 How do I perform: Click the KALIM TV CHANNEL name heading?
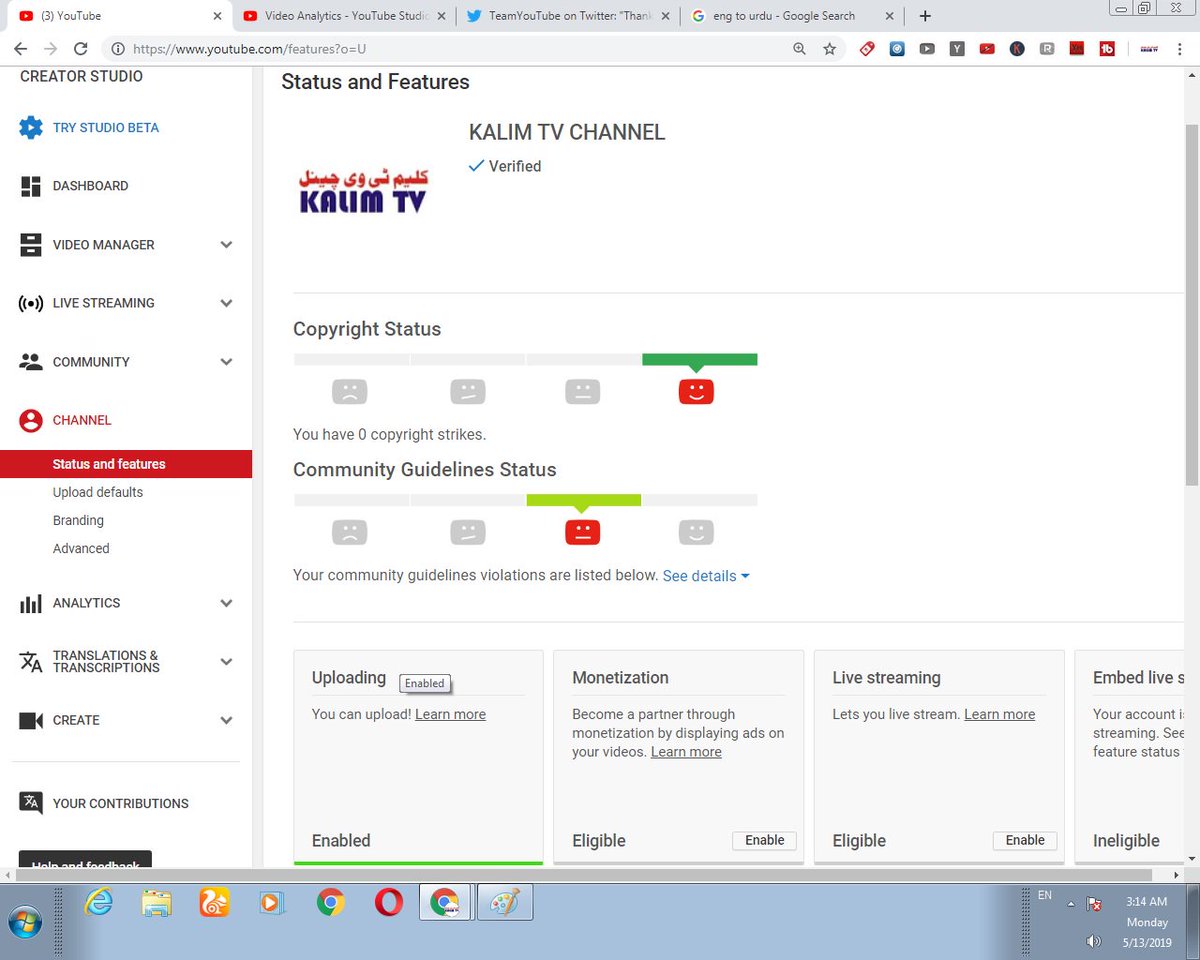pos(567,132)
